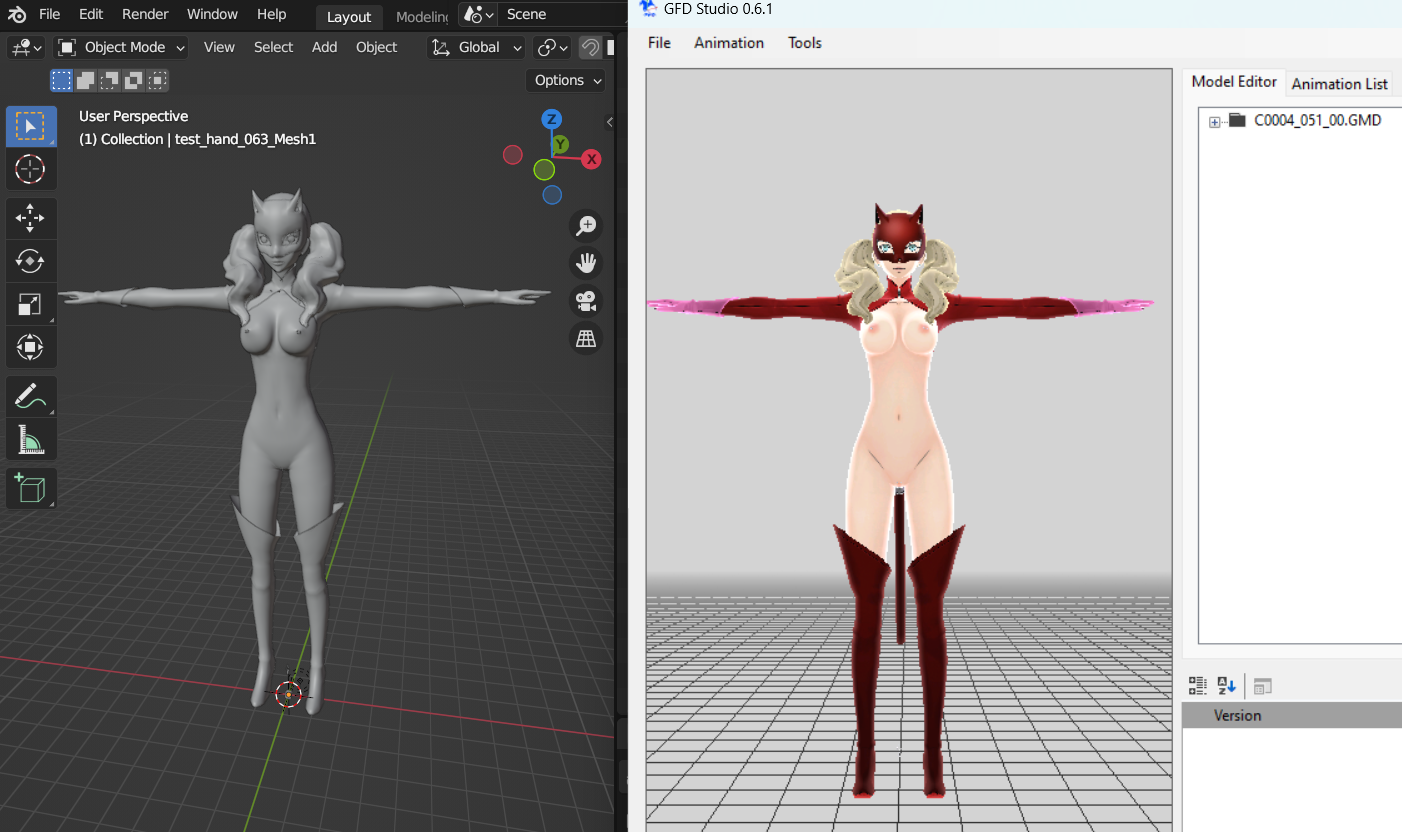The width and height of the screenshot is (1402, 832).
Task: Open the Object Mode dropdown
Action: pyautogui.click(x=121, y=47)
